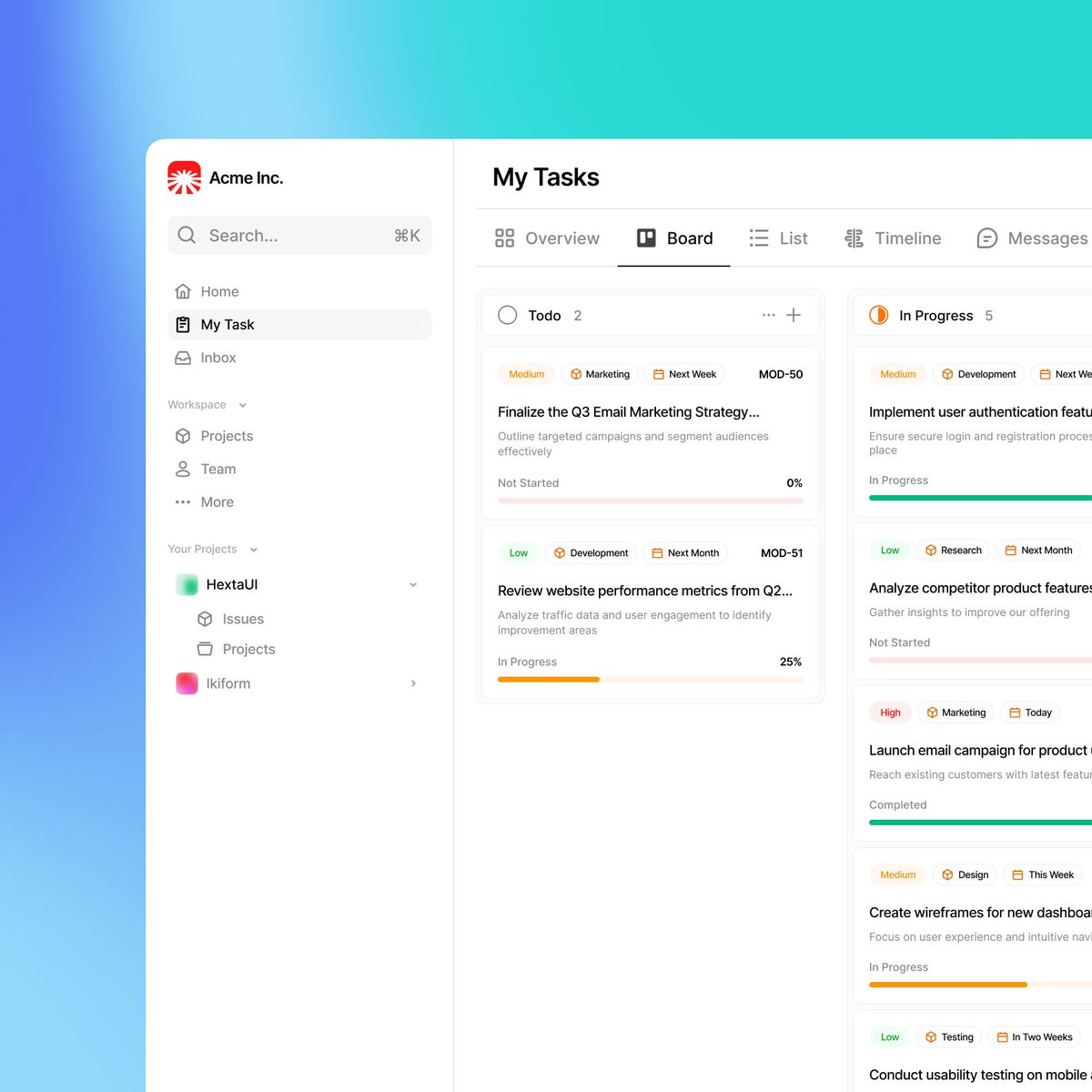
Task: Click the Todo status circle icon
Action: click(508, 315)
